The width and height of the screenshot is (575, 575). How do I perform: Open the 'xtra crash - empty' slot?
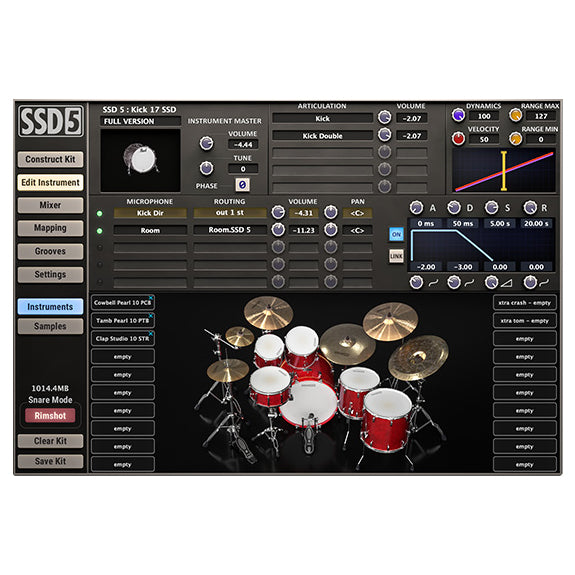524,303
